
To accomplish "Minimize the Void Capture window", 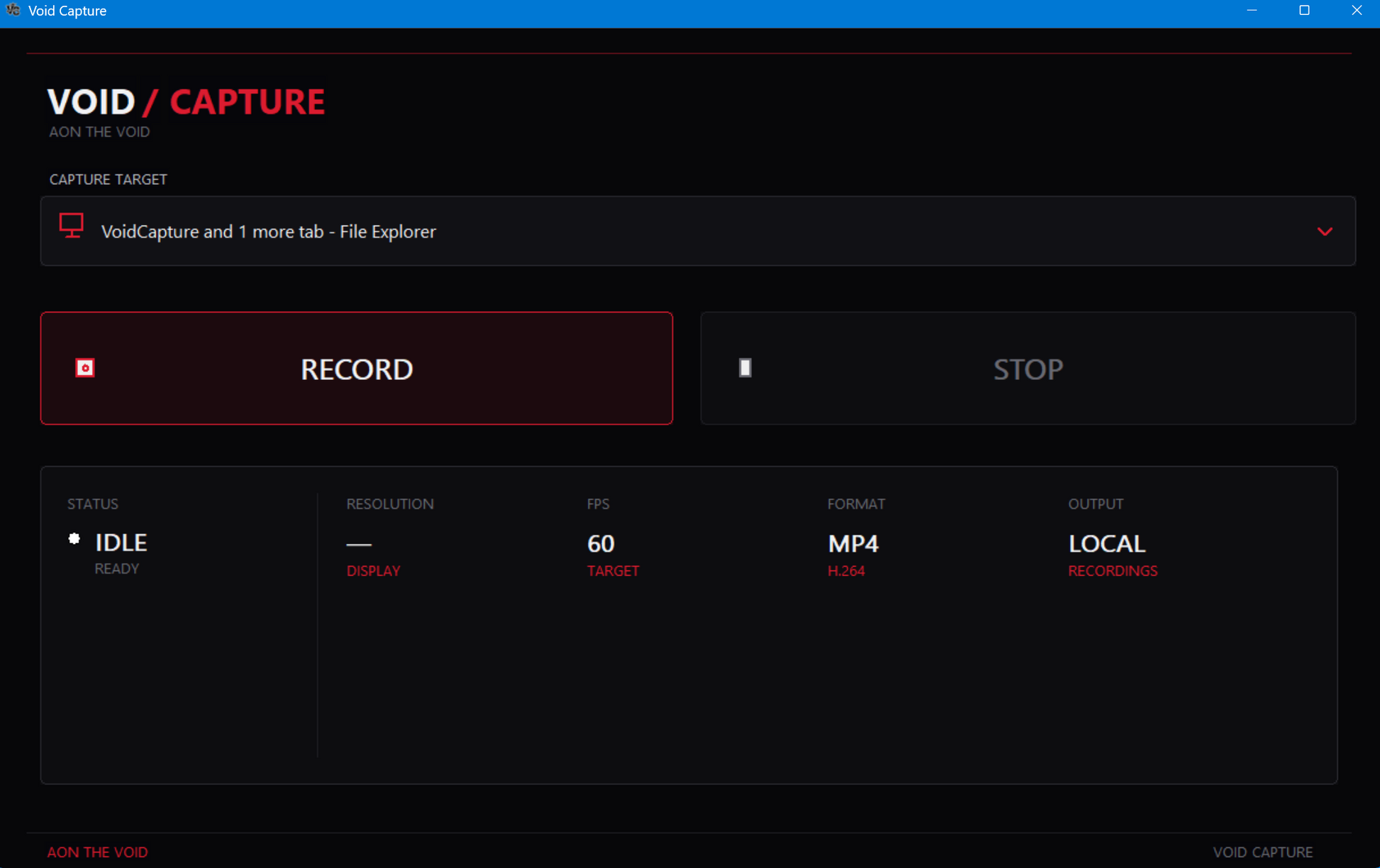I will 1252,11.
